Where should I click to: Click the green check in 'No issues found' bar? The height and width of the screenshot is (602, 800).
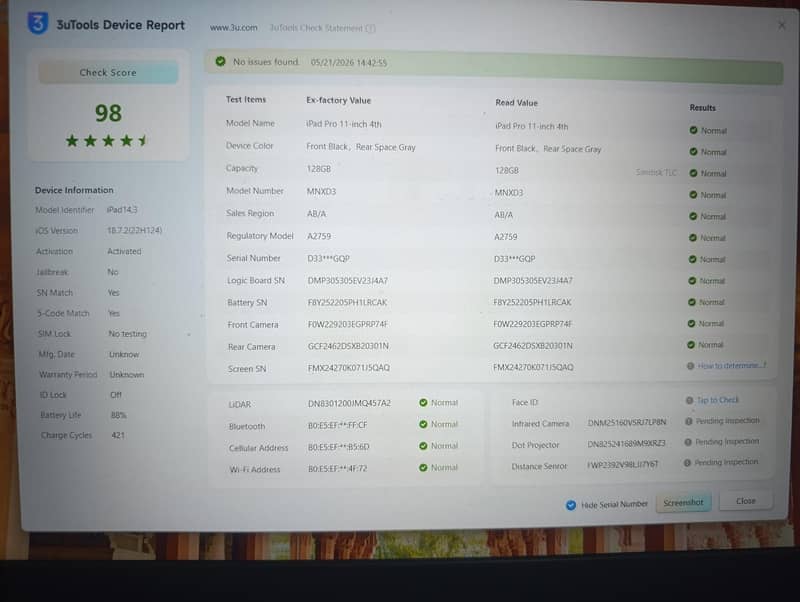click(220, 61)
